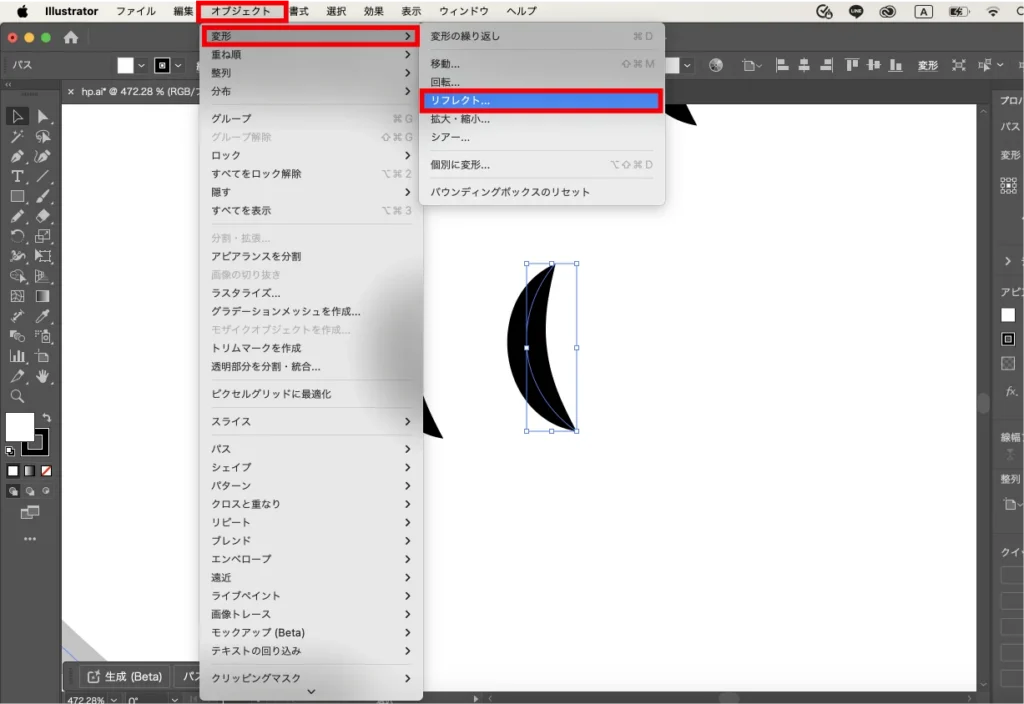Close the hp.ai document tab

coord(71,91)
